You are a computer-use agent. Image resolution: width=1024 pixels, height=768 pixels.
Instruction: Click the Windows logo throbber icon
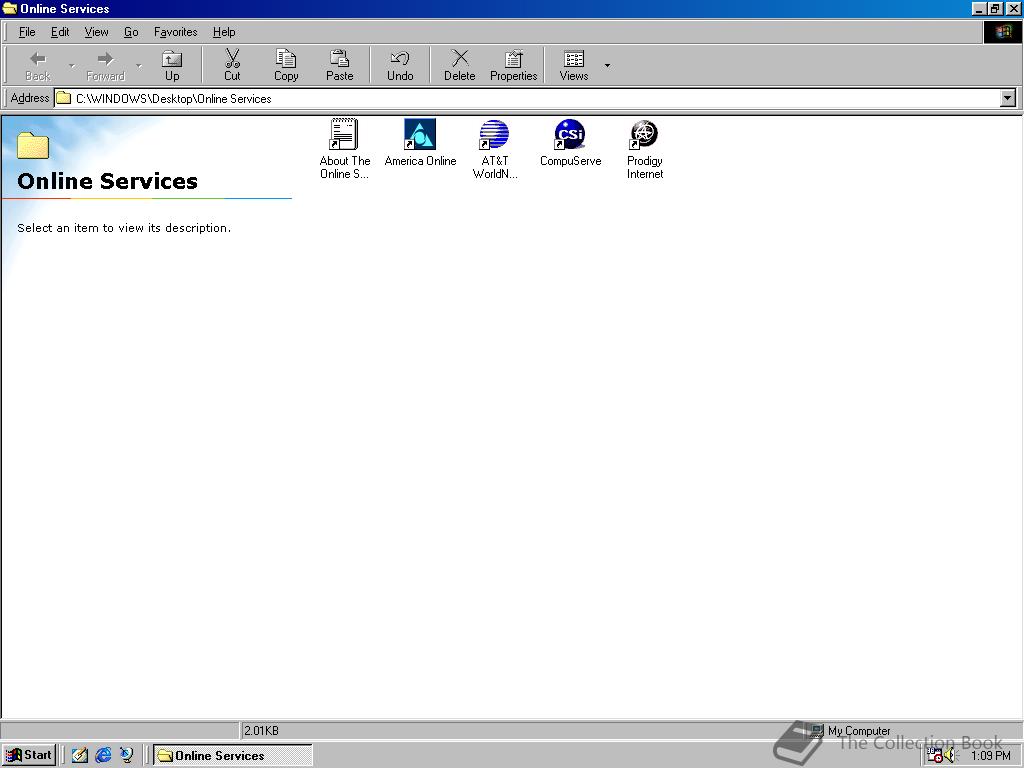point(1002,32)
